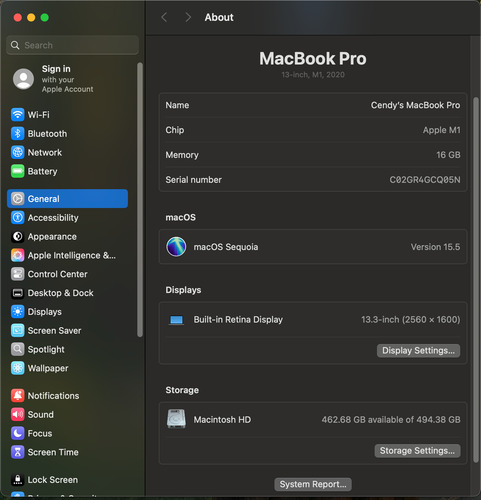Open Screen Time hourglass icon
This screenshot has height=500, width=481.
[x=18, y=452]
